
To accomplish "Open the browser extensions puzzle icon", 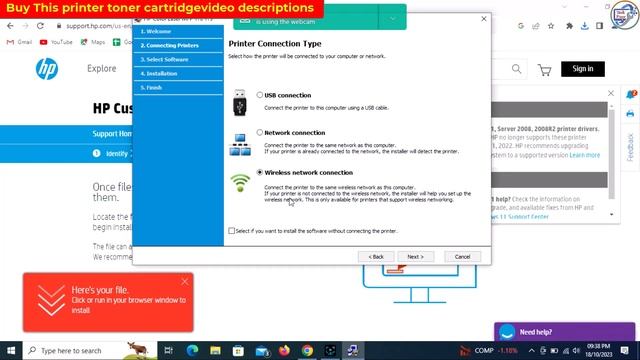I will [x=569, y=26].
